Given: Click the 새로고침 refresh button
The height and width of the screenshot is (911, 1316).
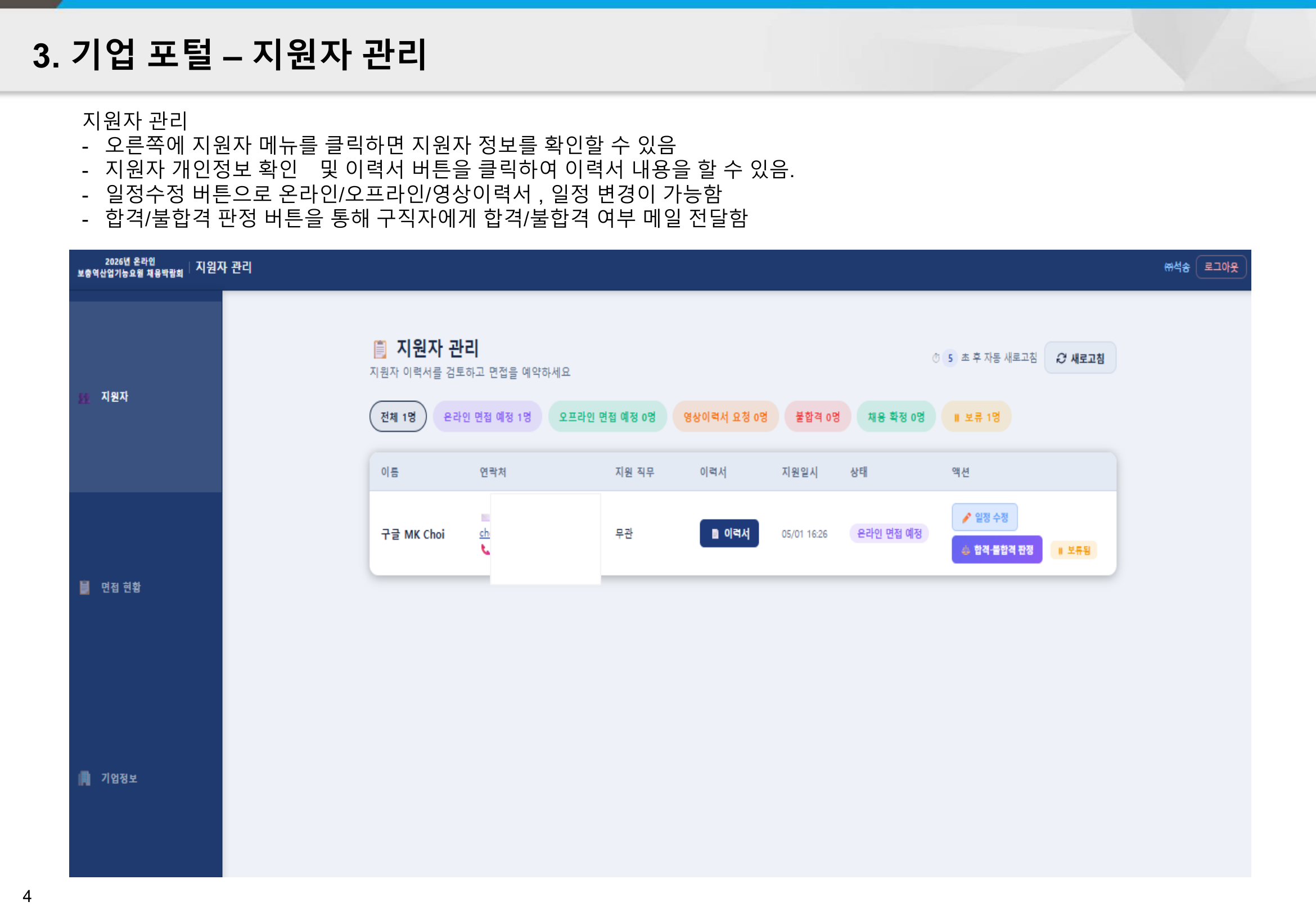Looking at the screenshot, I should pos(1080,358).
